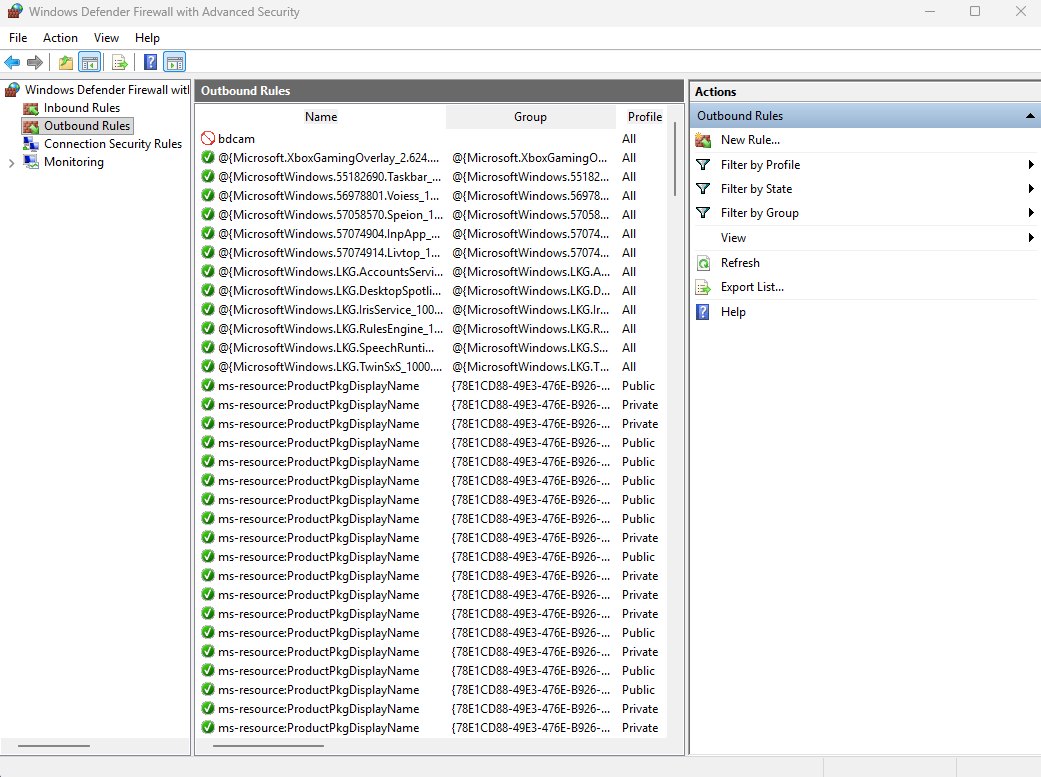The height and width of the screenshot is (777, 1041).
Task: Click the New Rule icon in Actions
Action: click(x=703, y=140)
